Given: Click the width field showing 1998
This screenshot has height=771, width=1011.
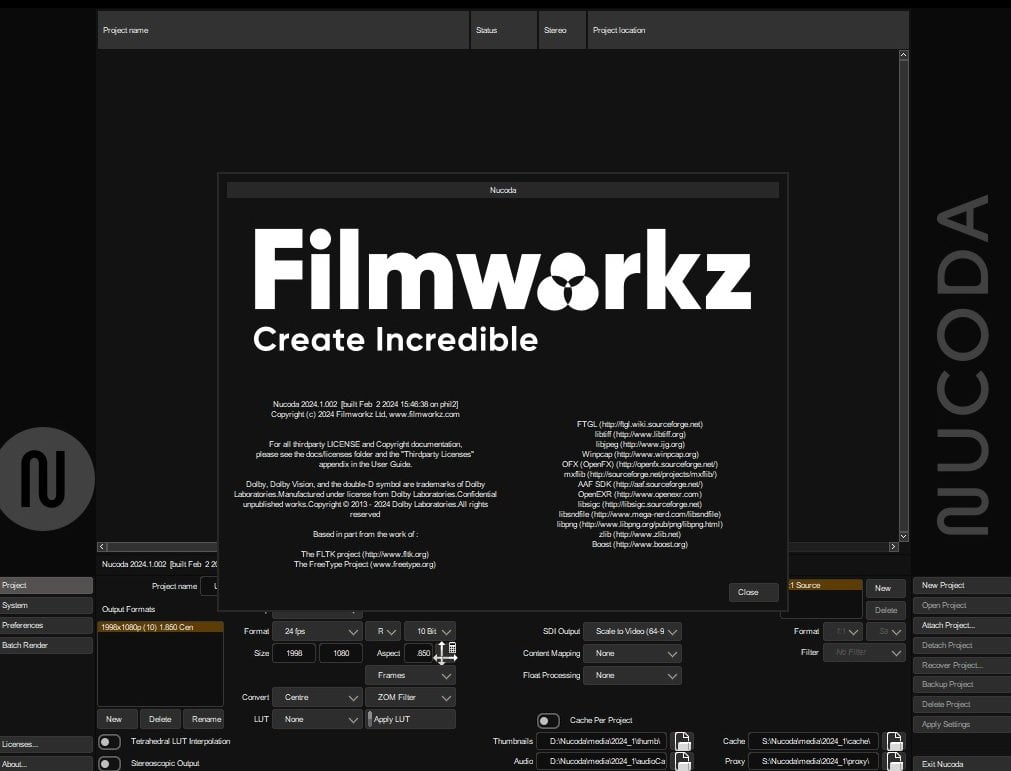Looking at the screenshot, I should coord(294,653).
